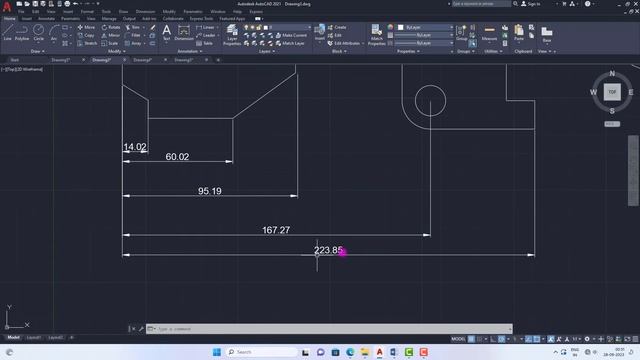Open the Dimension menu
The width and height of the screenshot is (640, 360).
click(x=145, y=11)
